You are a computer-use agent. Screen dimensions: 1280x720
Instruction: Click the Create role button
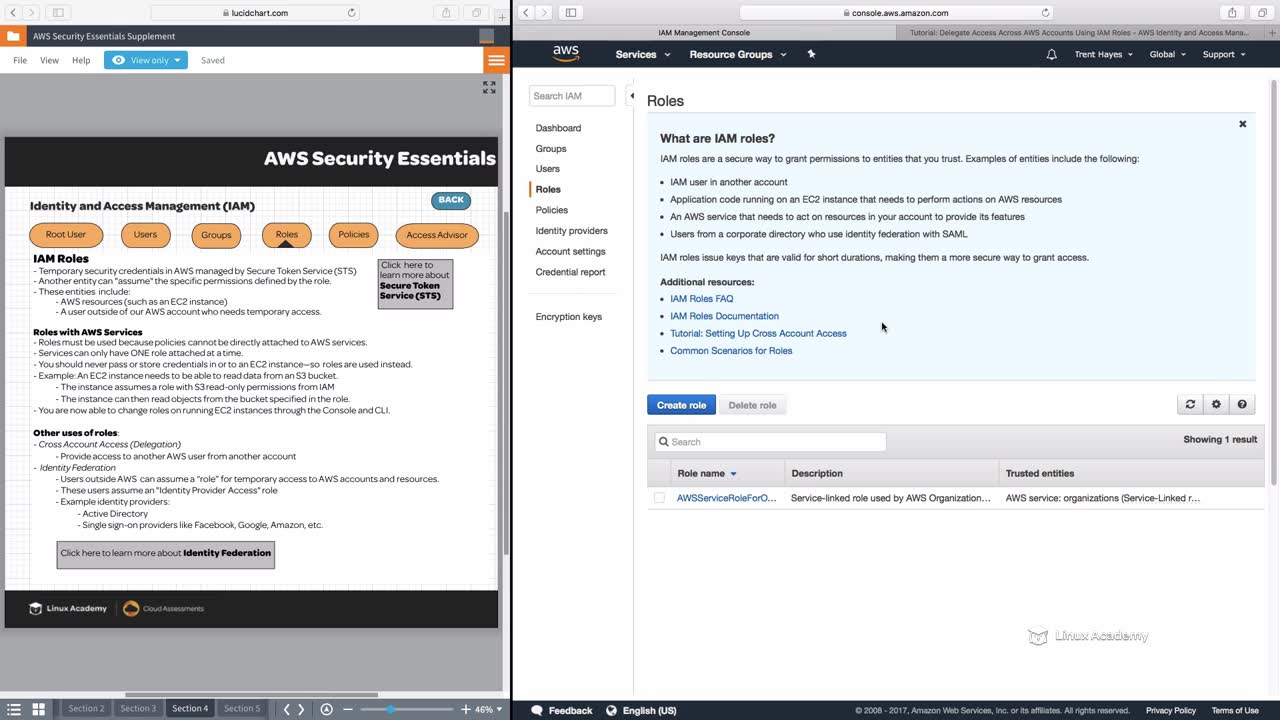tap(681, 405)
